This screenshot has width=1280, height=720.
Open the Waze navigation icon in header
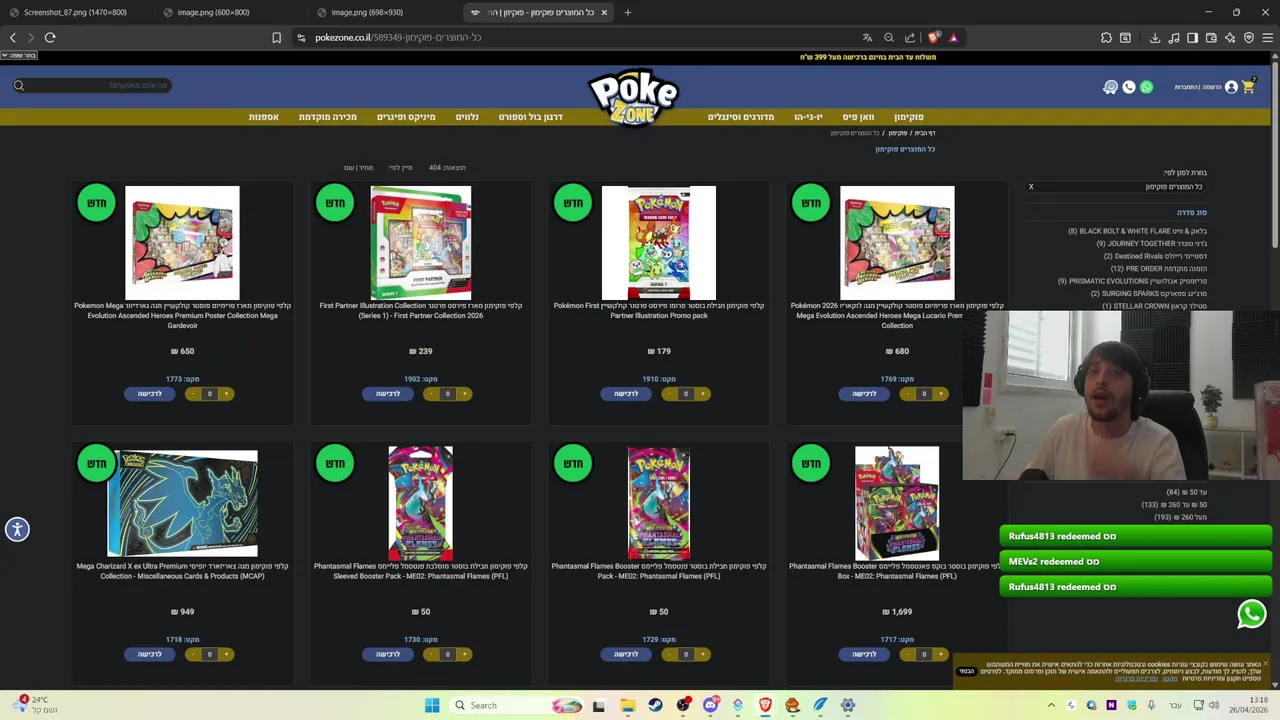[1110, 87]
